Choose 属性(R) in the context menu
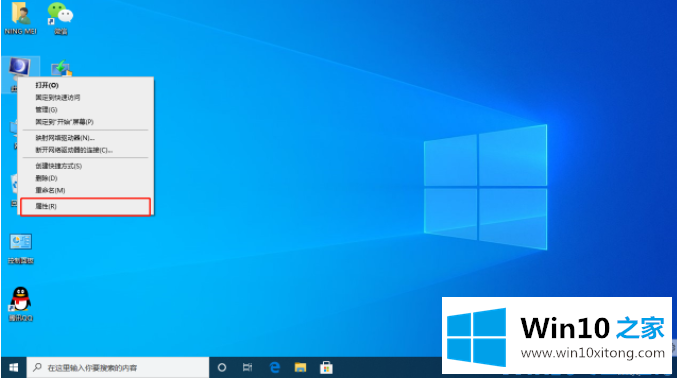This screenshot has width=677, height=379. [x=85, y=206]
